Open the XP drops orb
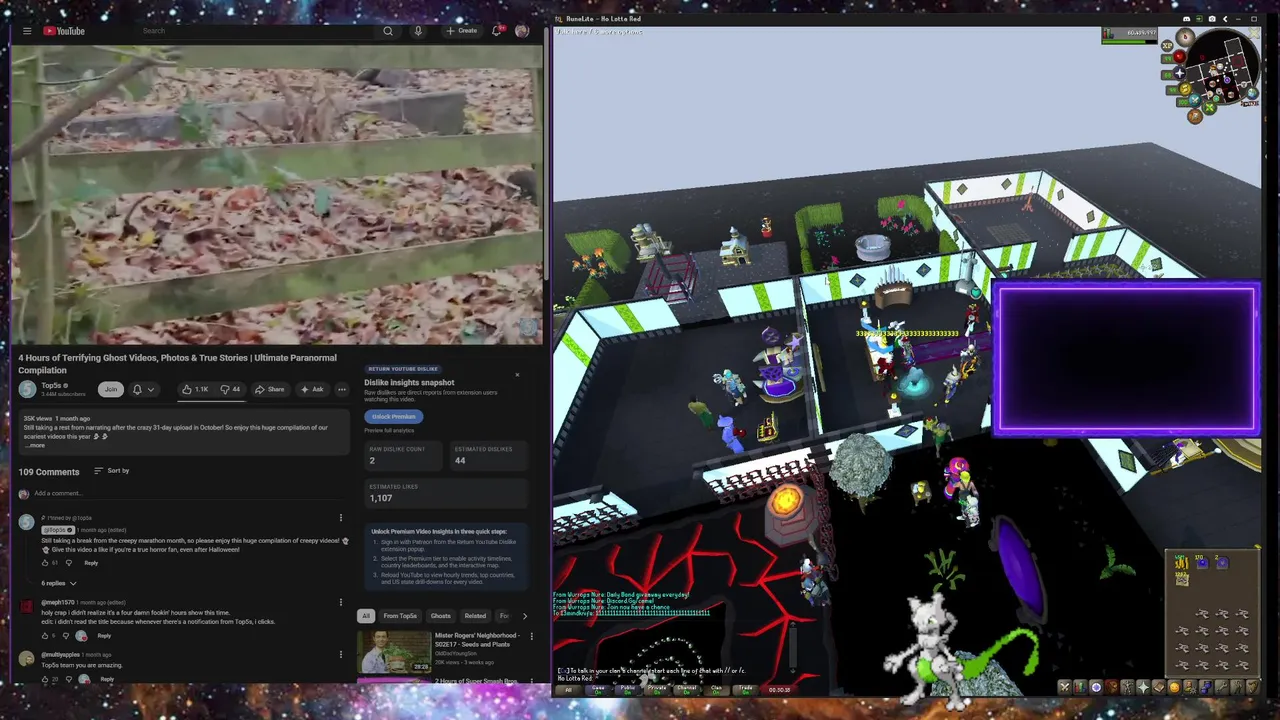The width and height of the screenshot is (1280, 720). (1167, 45)
